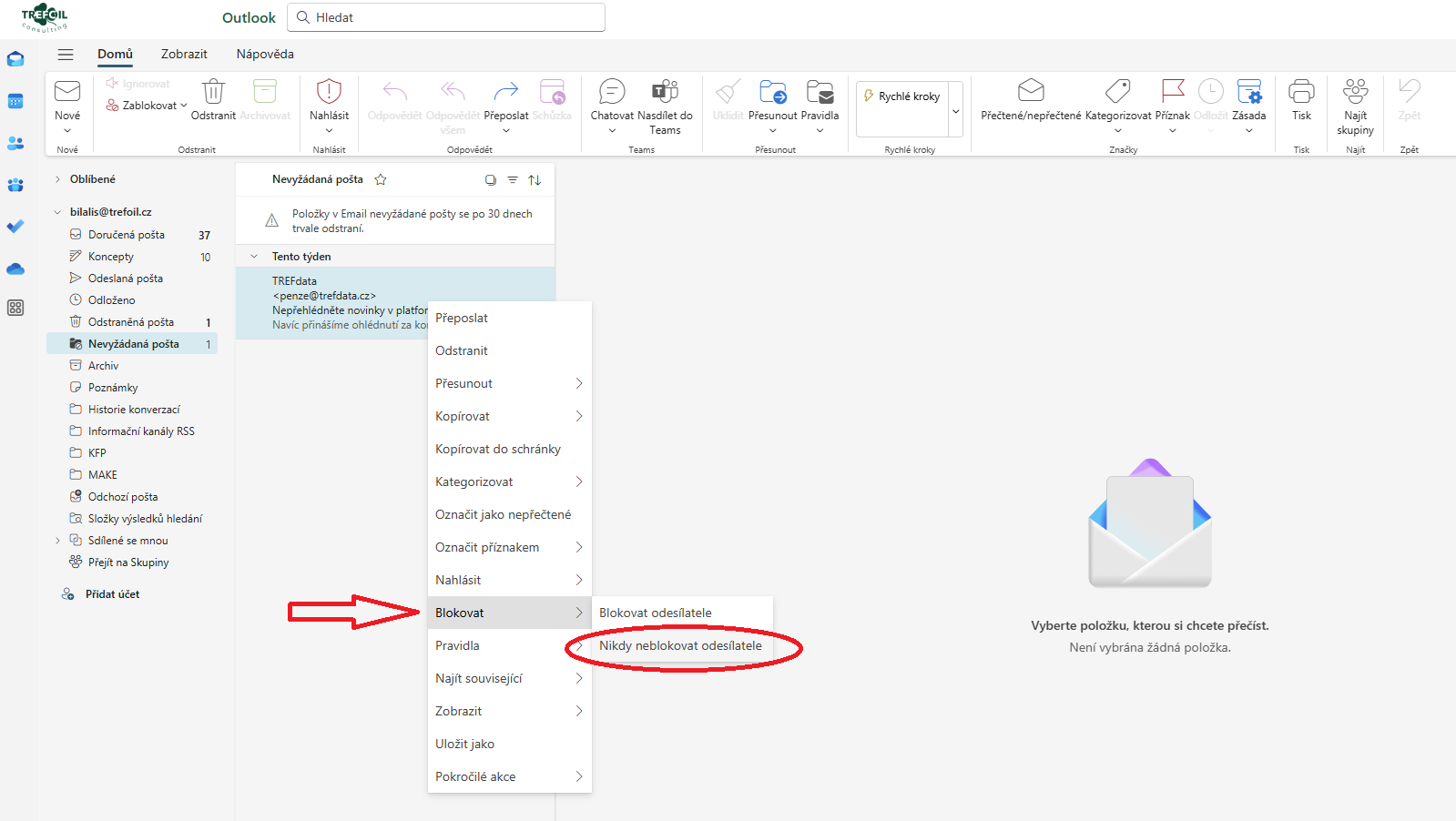Toggle the hamburger navigation pane button
1456x821 pixels.
(66, 55)
